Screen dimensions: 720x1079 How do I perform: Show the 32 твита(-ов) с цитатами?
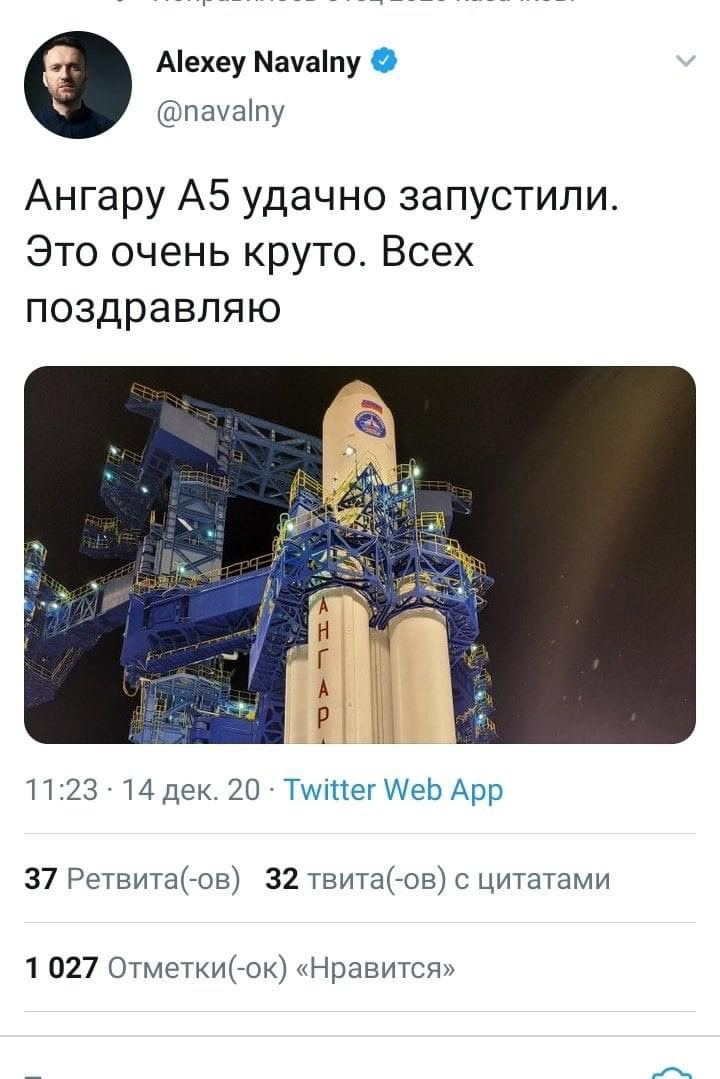click(x=438, y=879)
